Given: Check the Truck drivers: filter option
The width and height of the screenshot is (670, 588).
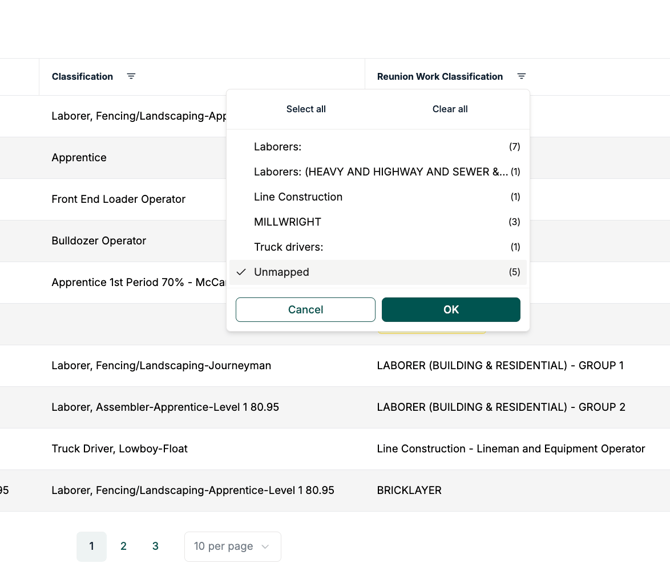Looking at the screenshot, I should (378, 247).
